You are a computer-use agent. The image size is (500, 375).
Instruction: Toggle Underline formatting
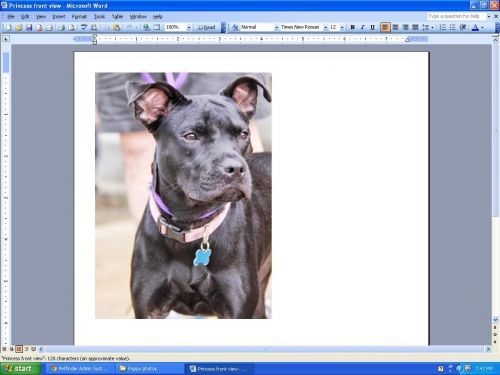click(x=373, y=27)
